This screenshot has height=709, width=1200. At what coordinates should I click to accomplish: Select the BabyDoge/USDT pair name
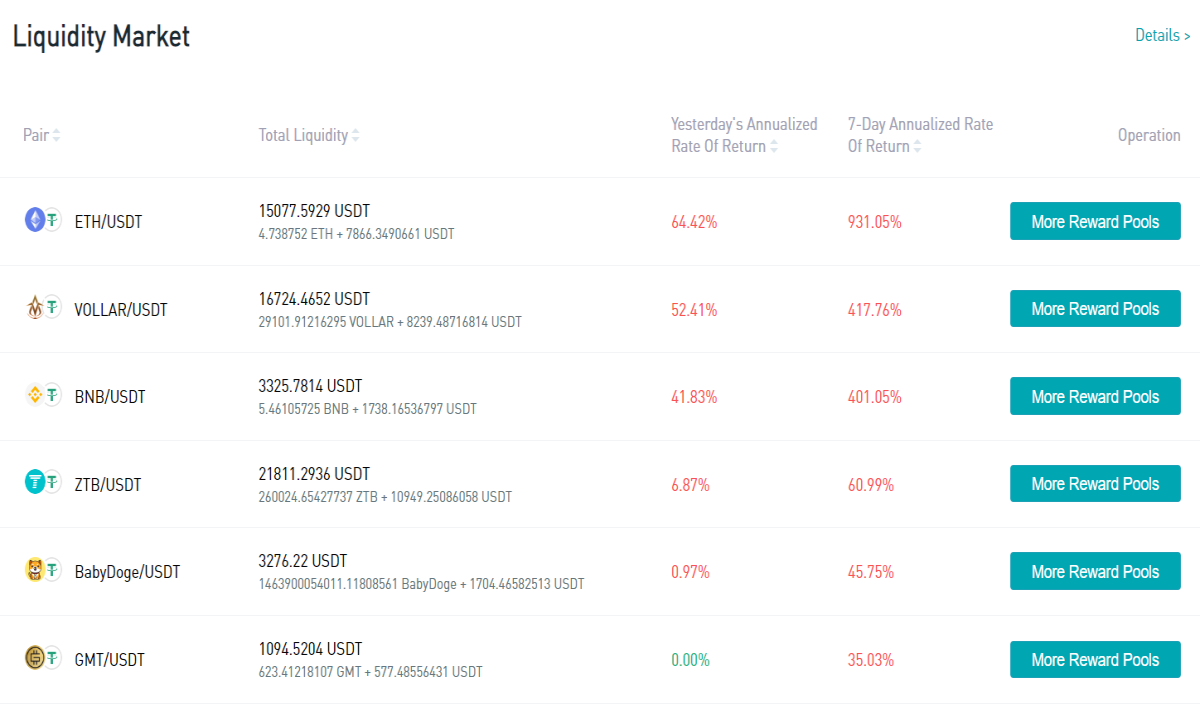pos(127,572)
